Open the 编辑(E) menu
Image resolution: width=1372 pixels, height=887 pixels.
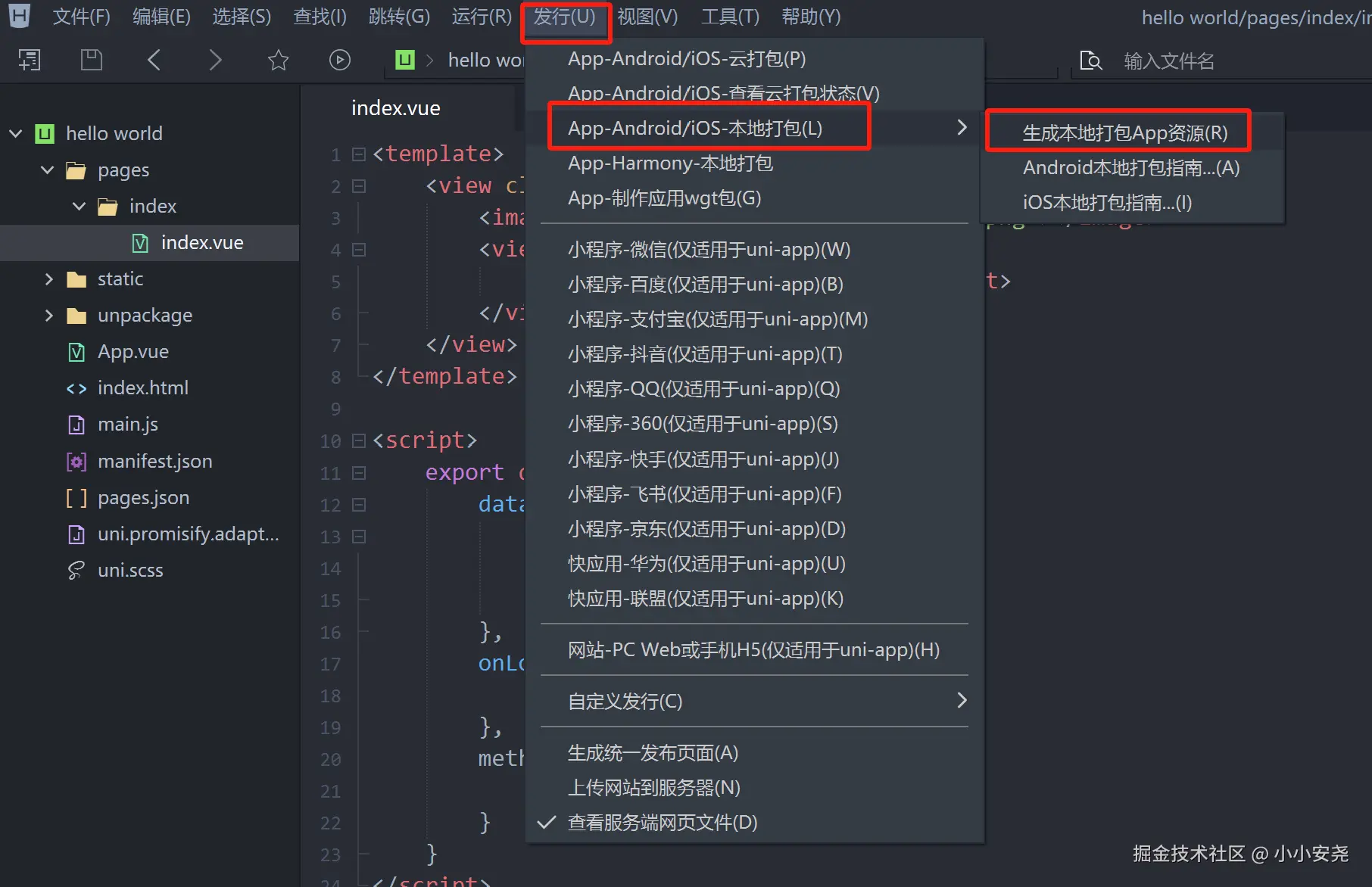point(161,17)
